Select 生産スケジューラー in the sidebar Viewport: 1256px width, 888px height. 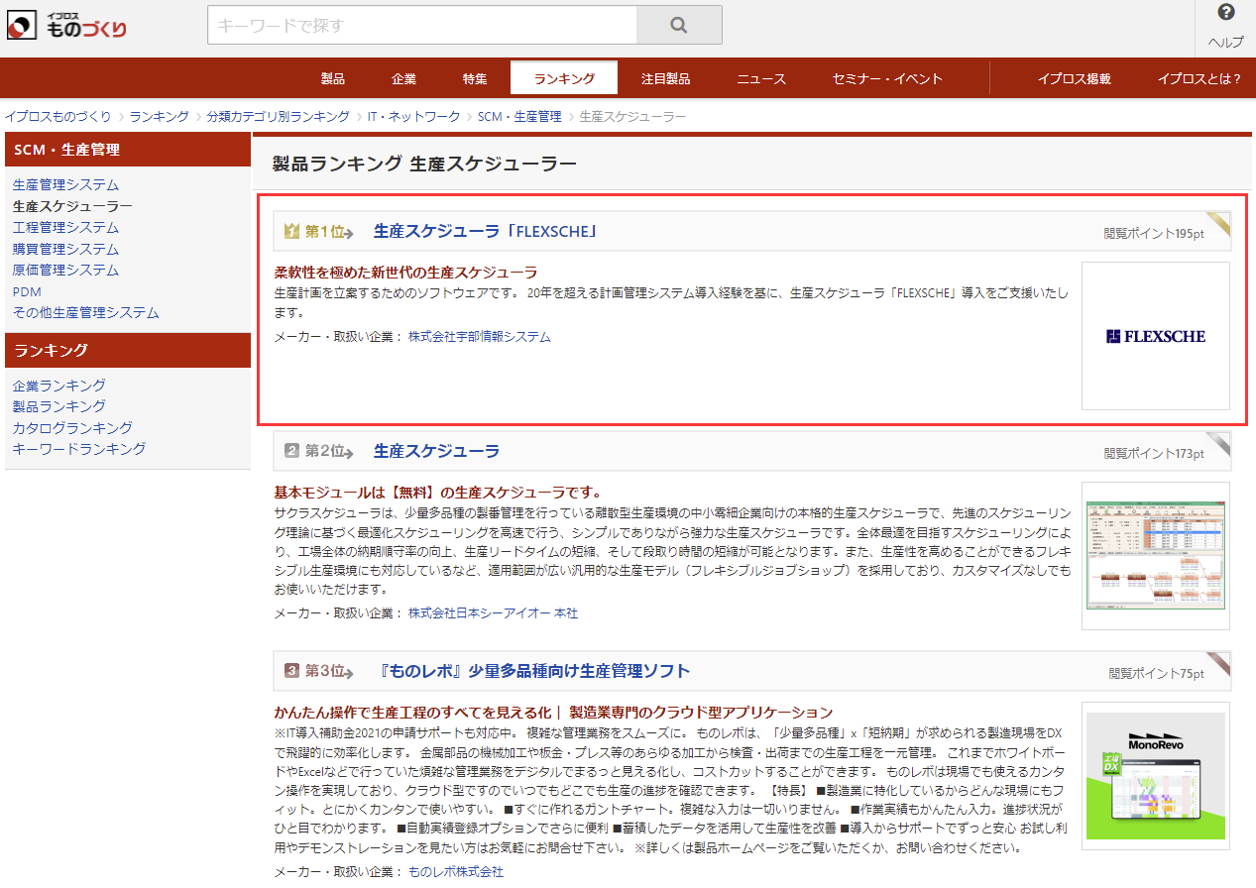[72, 206]
